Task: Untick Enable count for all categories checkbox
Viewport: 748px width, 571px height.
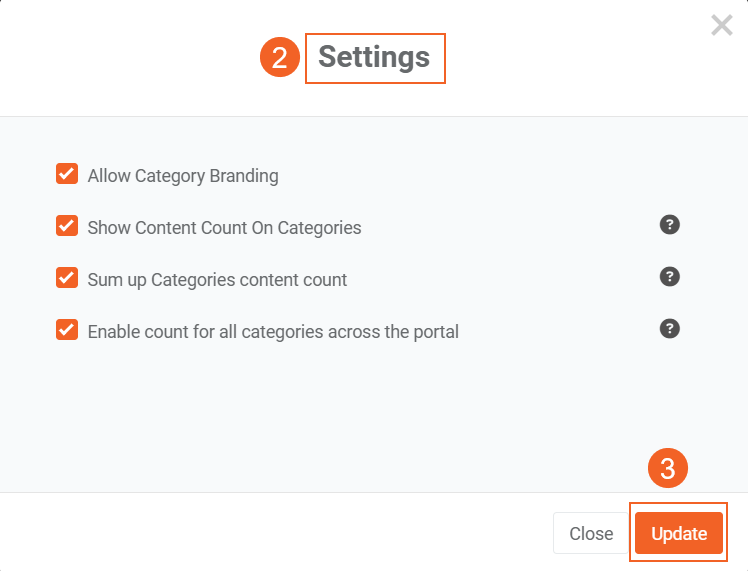Action: [x=67, y=329]
